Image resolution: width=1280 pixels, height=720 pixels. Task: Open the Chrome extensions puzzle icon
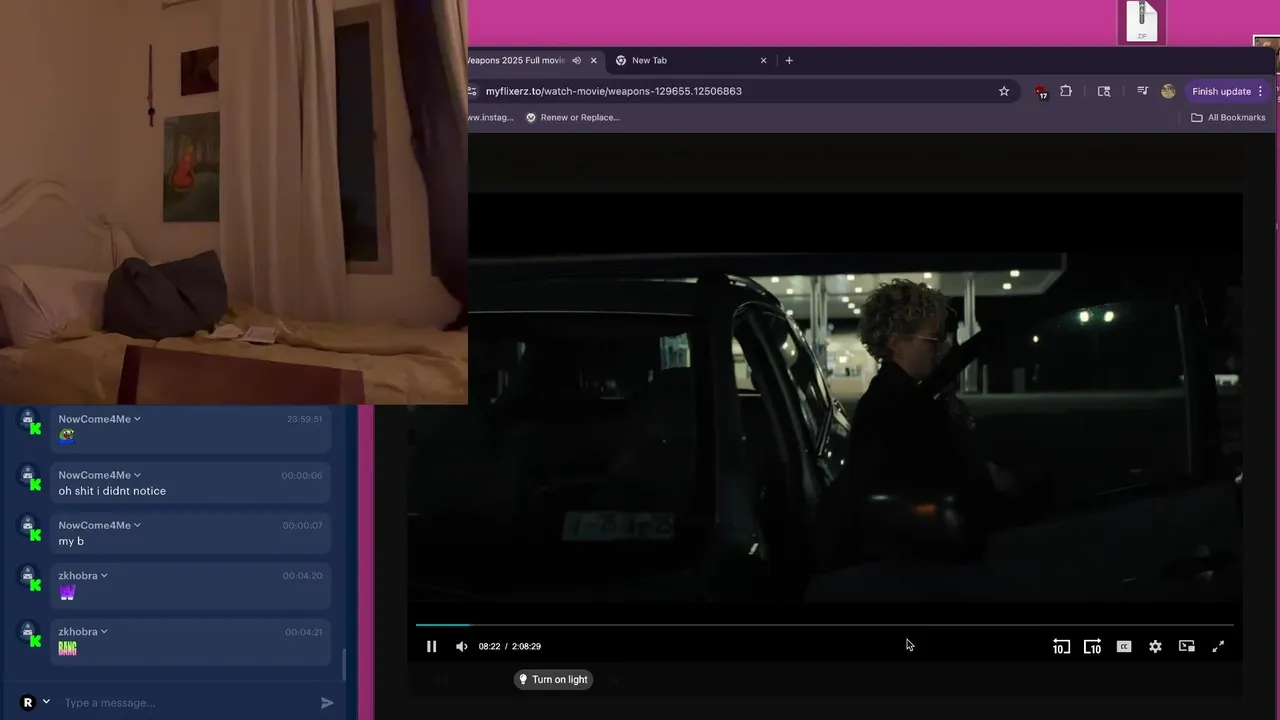click(x=1066, y=91)
